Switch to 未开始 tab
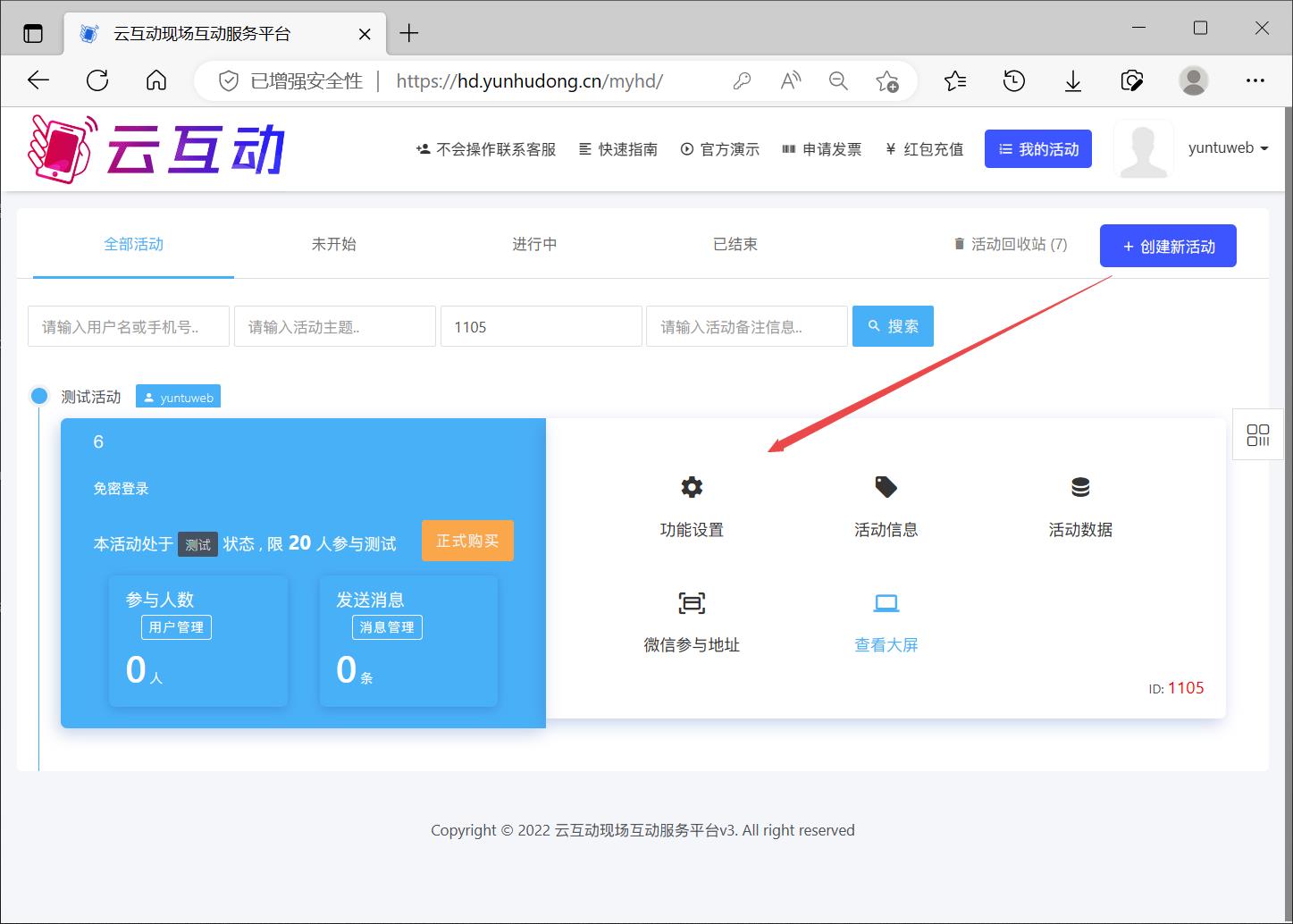 tap(334, 244)
